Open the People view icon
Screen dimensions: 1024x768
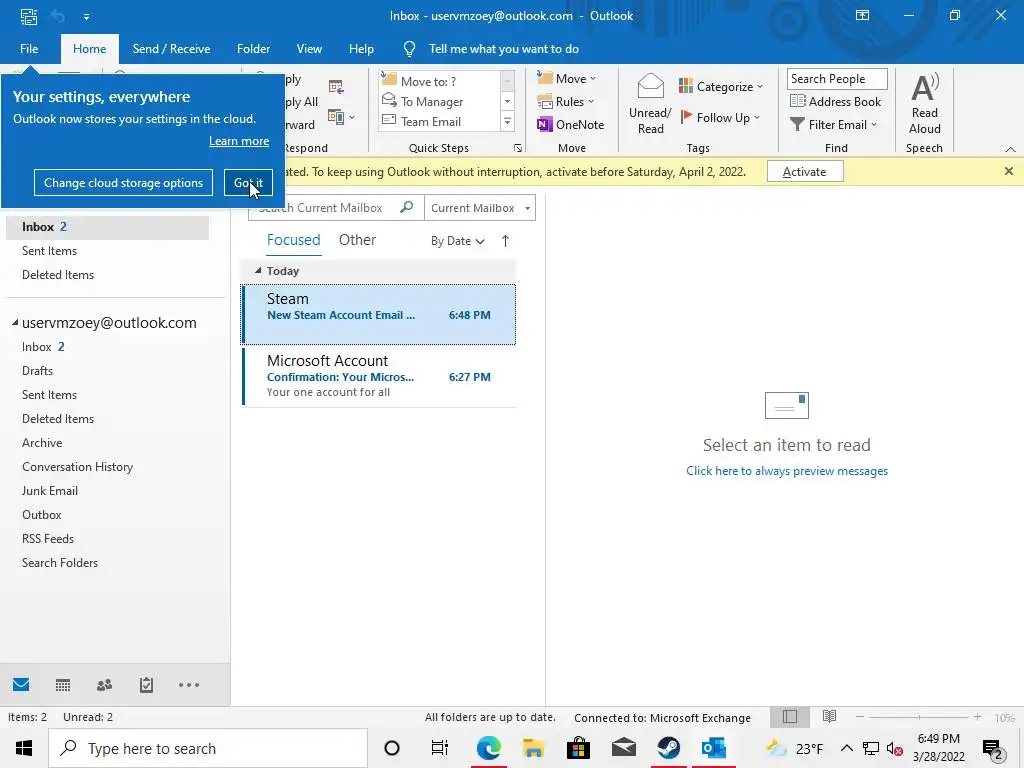click(x=104, y=684)
